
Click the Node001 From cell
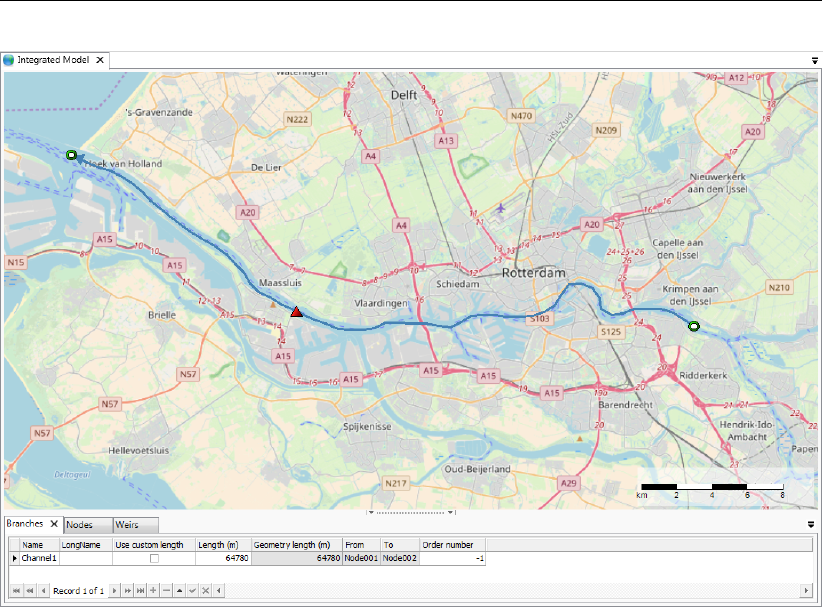coord(362,558)
